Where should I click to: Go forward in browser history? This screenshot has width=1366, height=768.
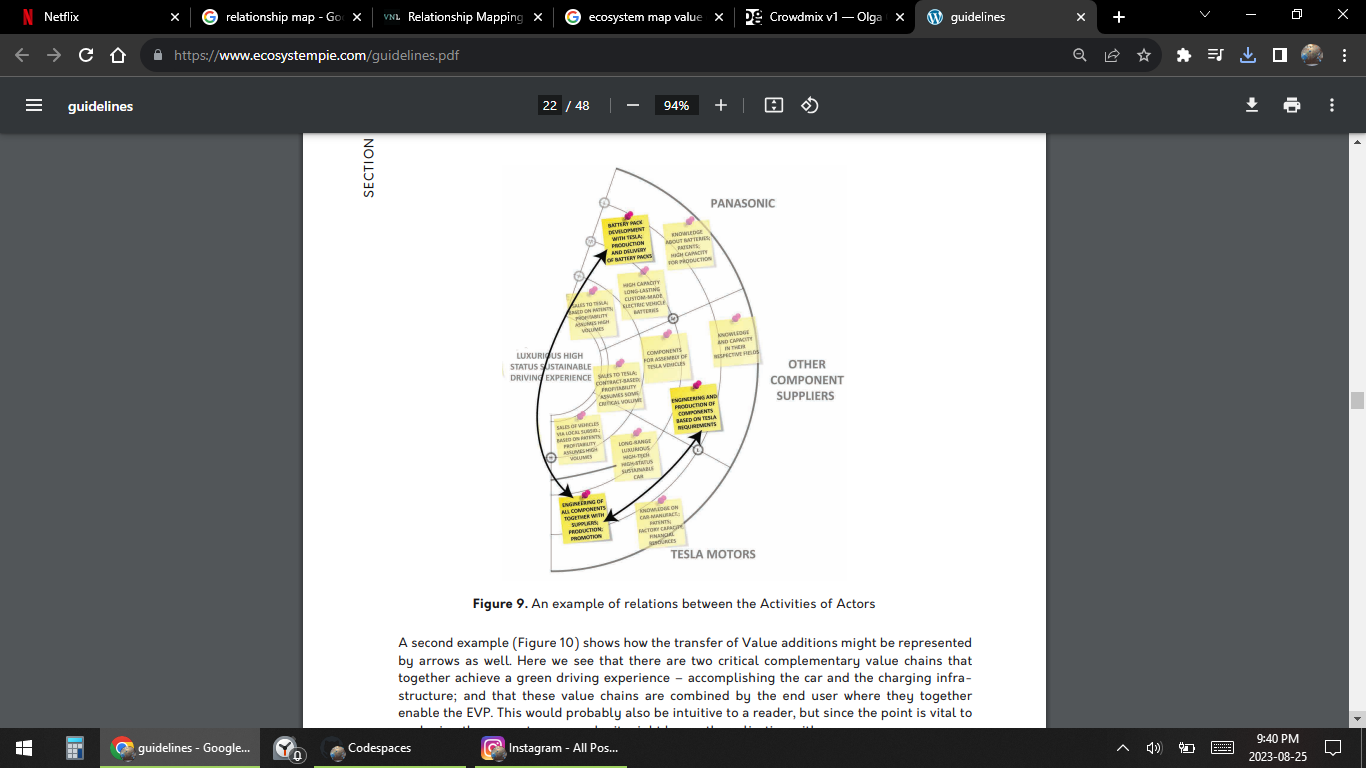[x=54, y=56]
